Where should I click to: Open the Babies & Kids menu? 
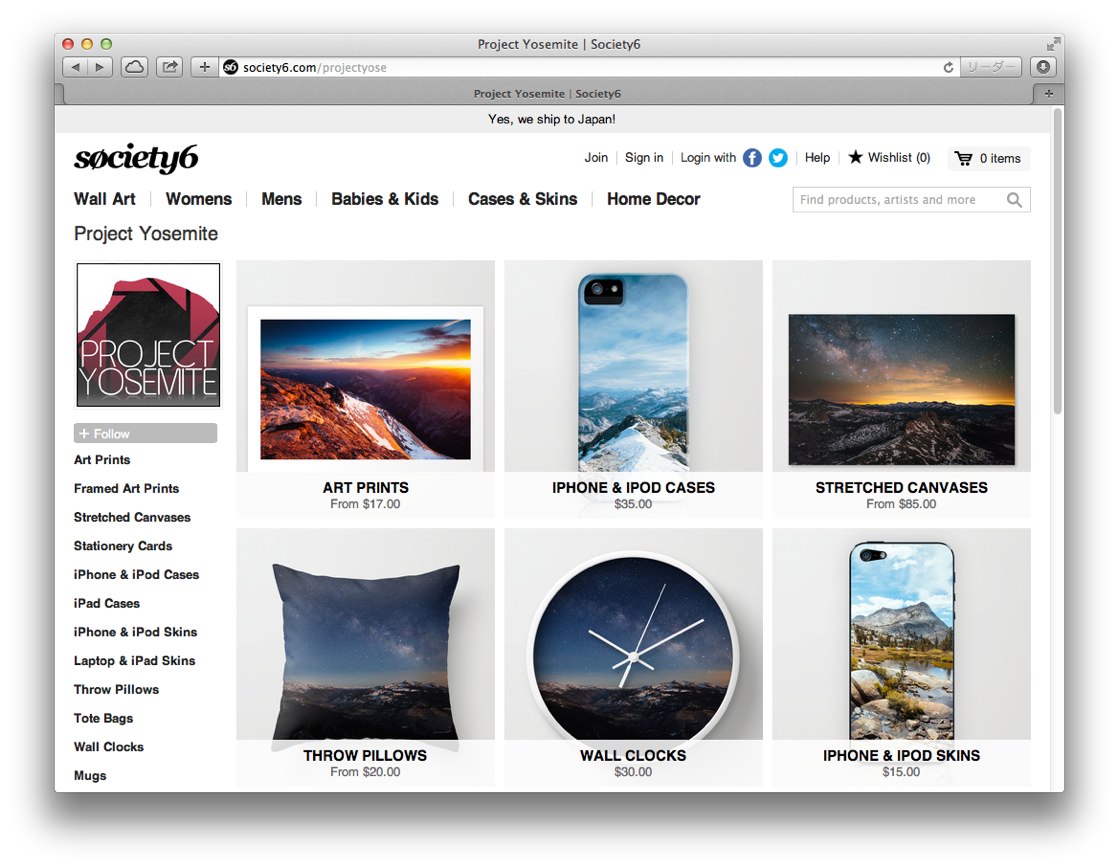click(385, 199)
